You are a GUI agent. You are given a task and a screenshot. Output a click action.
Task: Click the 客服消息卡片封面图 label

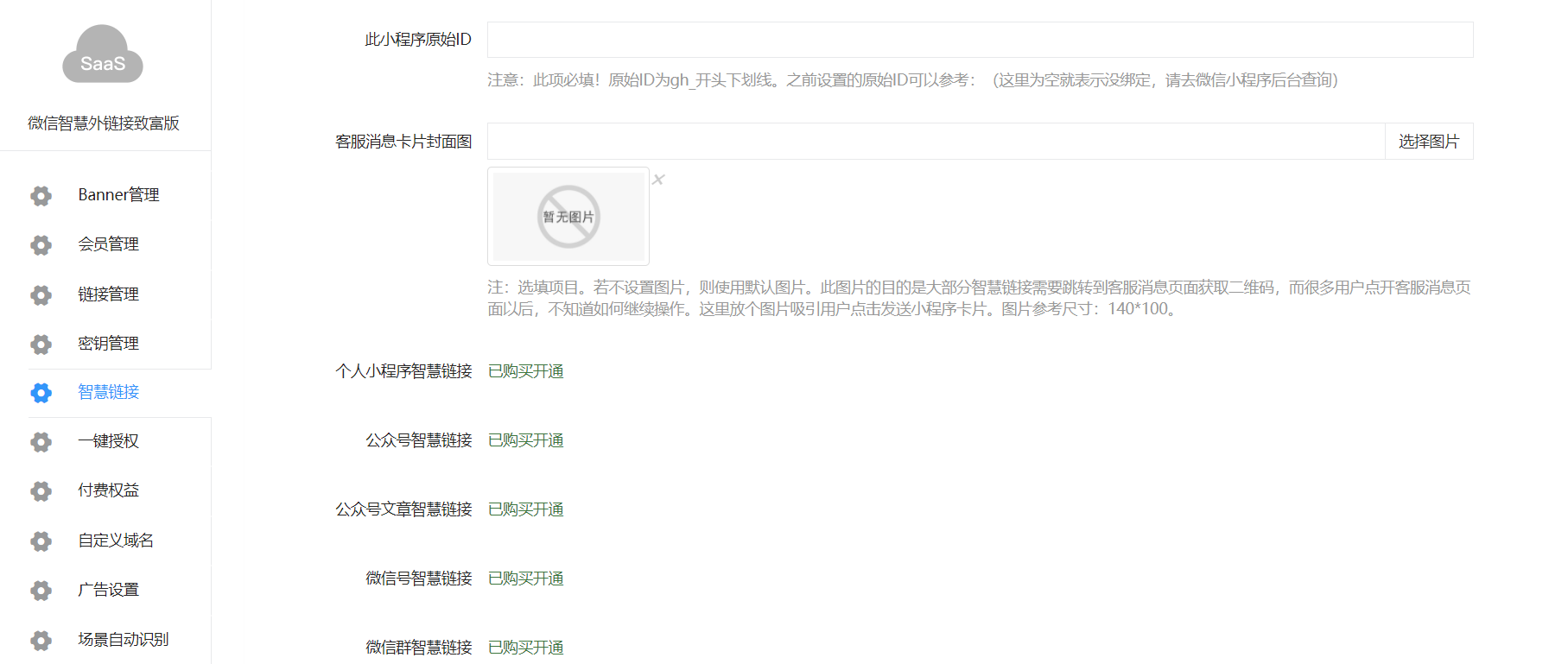coord(403,142)
